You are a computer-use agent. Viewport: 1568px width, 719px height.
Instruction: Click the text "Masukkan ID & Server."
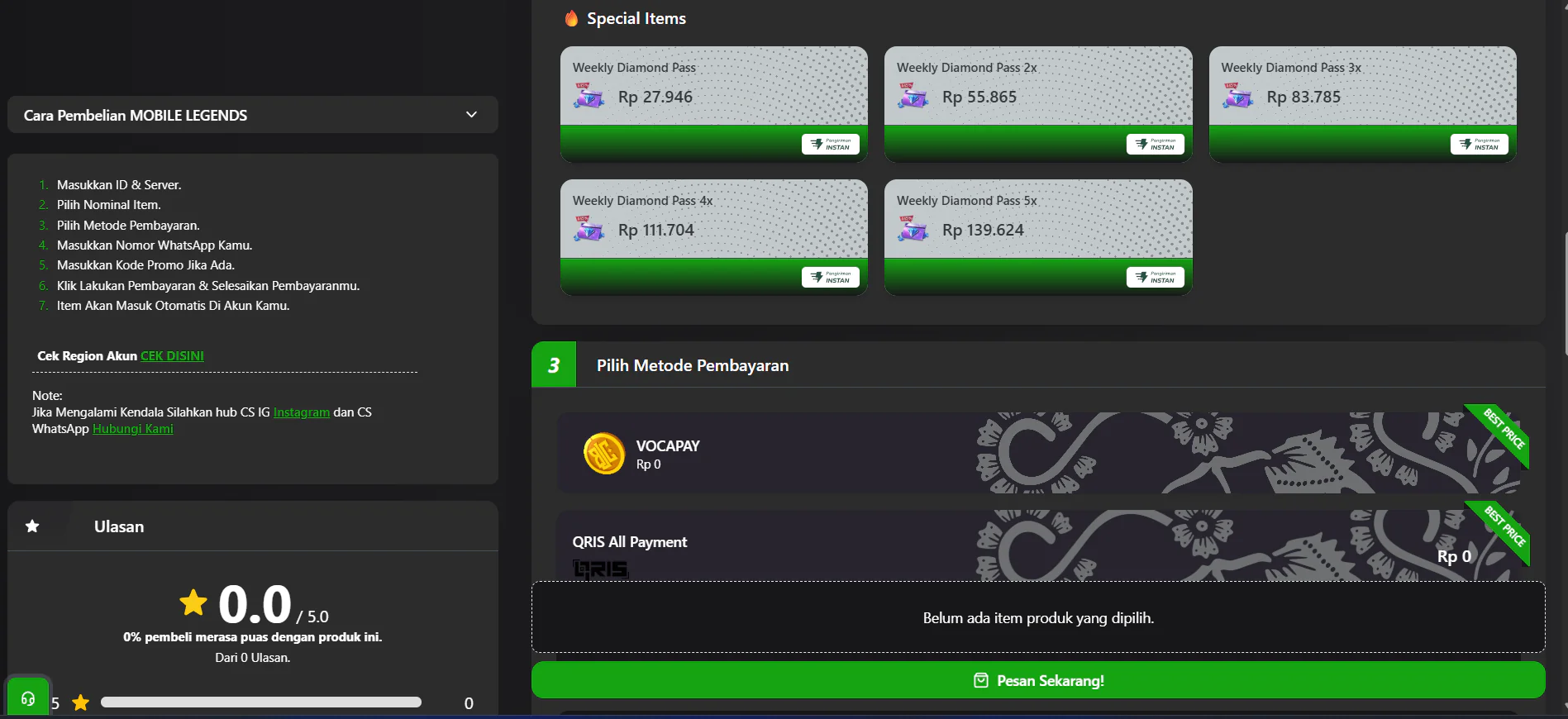point(119,185)
